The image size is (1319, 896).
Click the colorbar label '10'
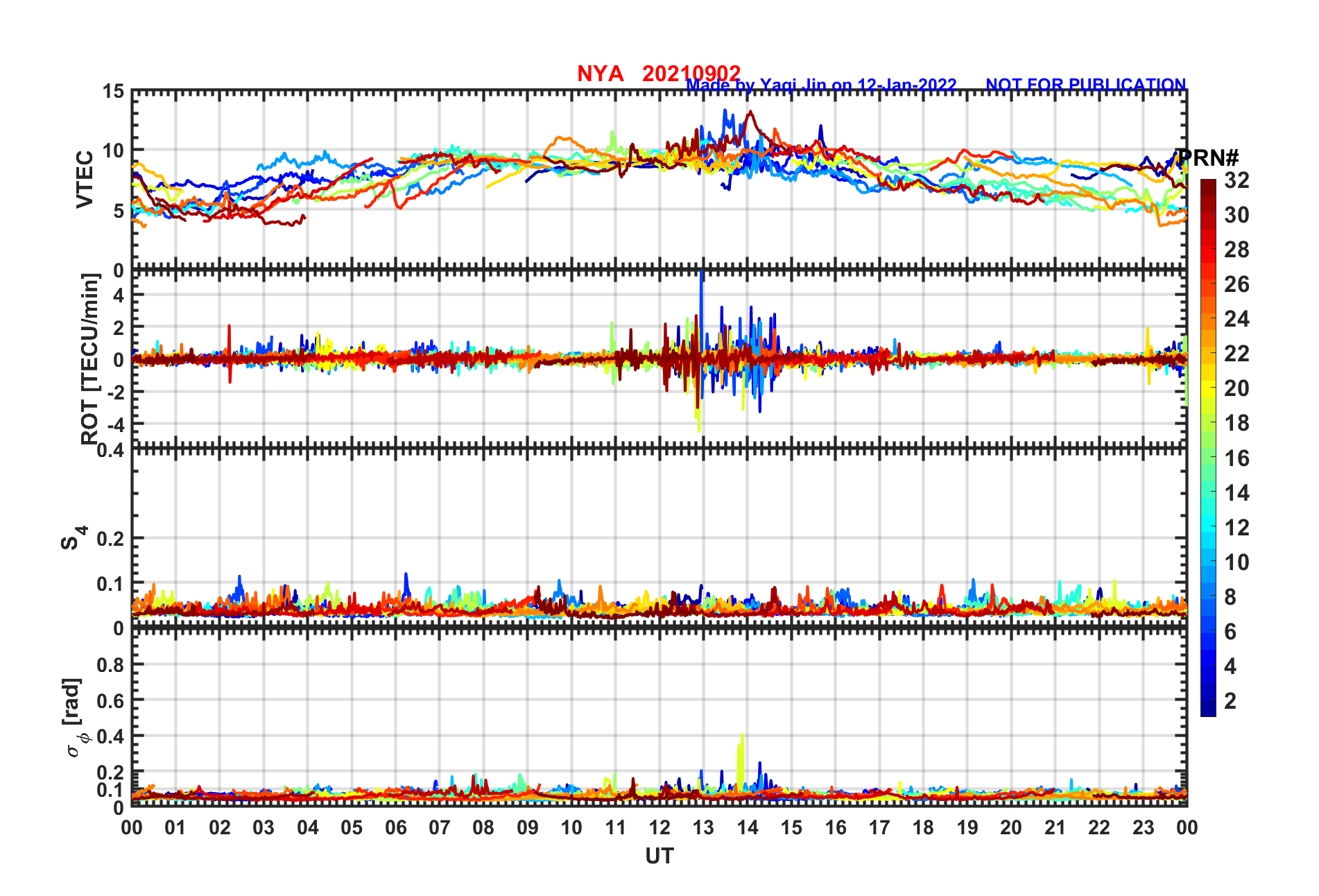pos(1236,562)
